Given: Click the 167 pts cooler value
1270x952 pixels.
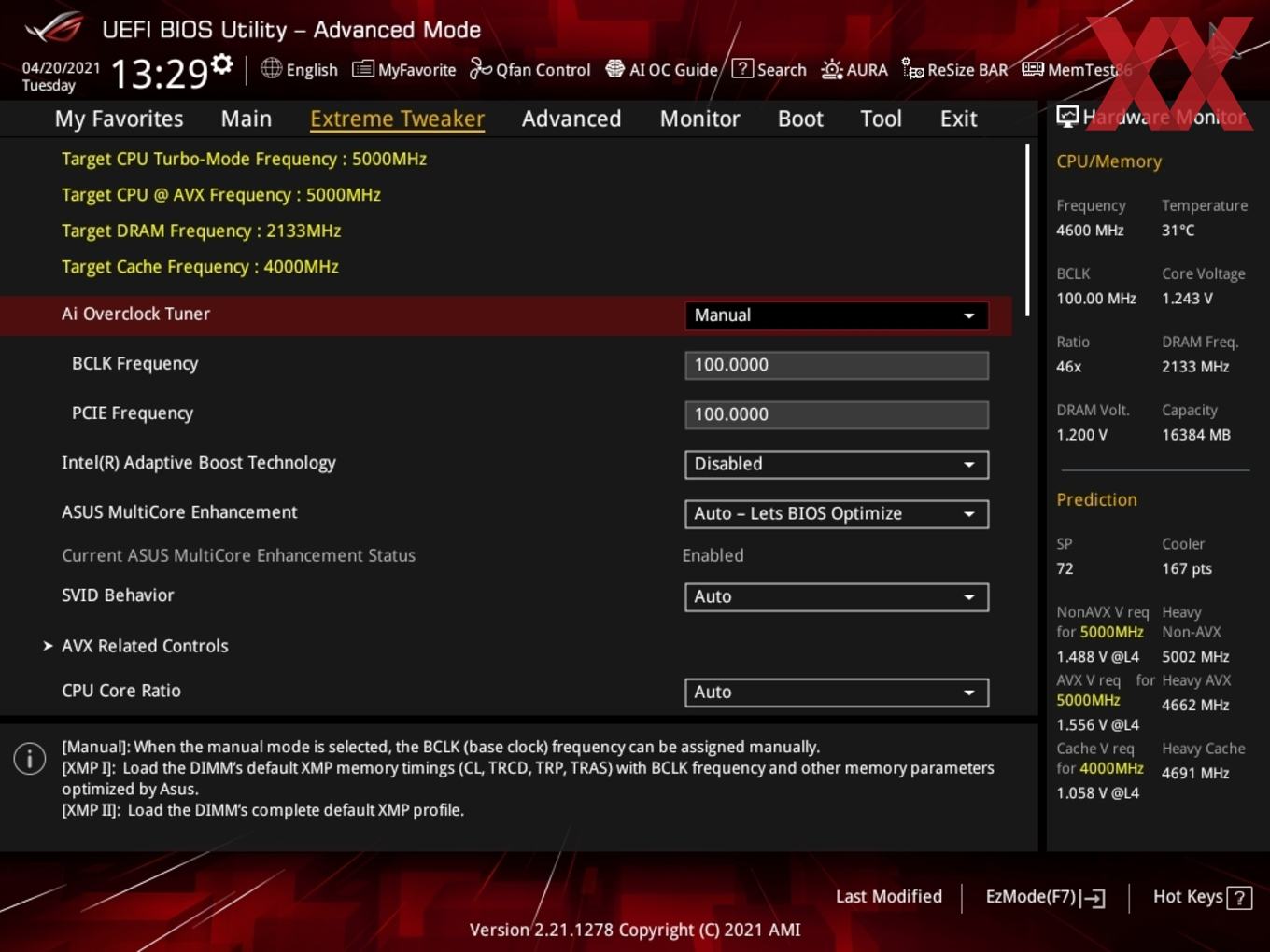Looking at the screenshot, I should click(1187, 569).
